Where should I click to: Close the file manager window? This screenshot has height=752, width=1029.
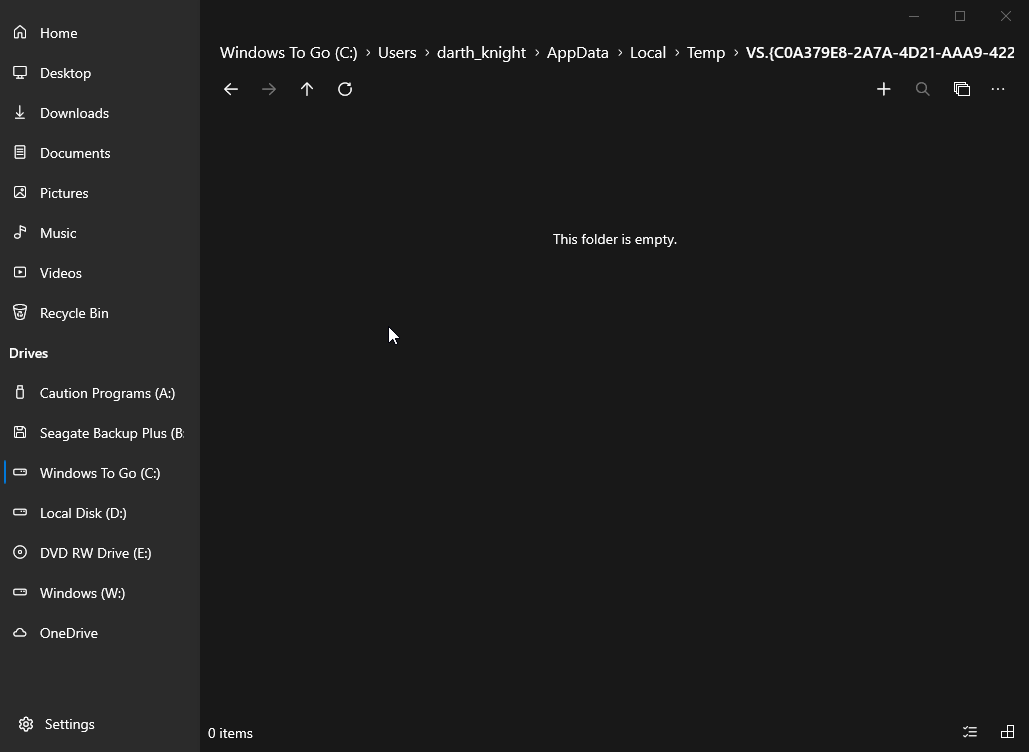[x=1005, y=16]
